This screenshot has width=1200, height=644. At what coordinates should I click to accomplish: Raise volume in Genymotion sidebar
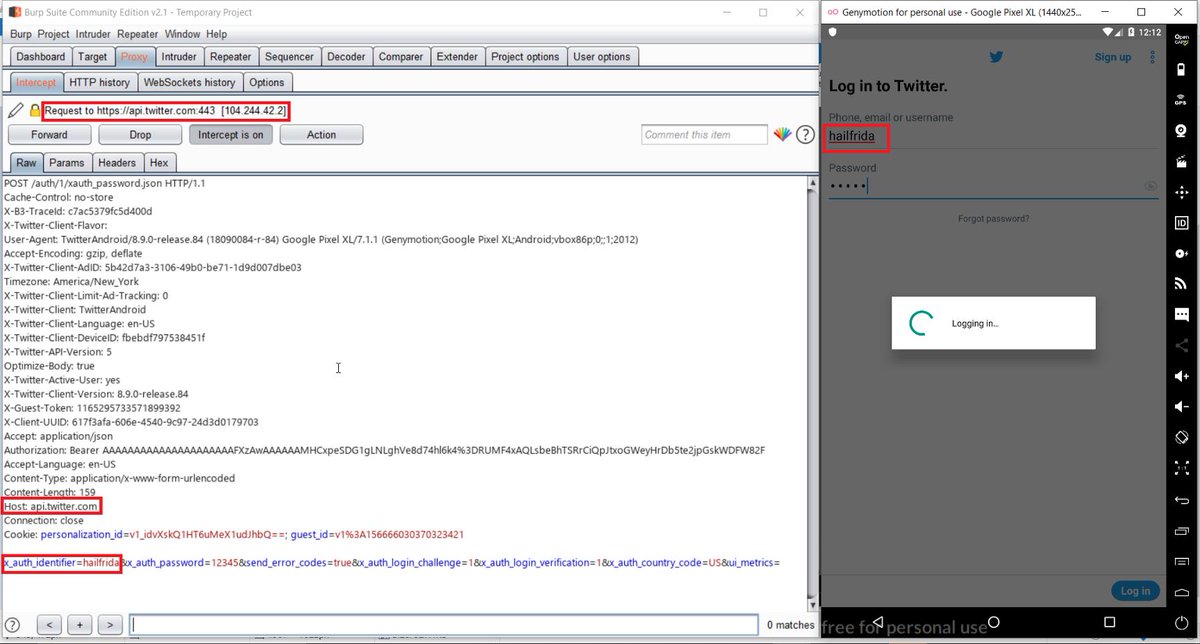(x=1181, y=377)
